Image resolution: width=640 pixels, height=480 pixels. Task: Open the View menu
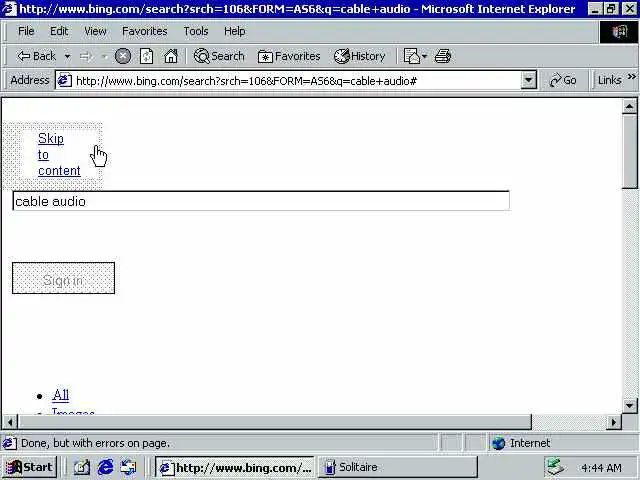pos(95,31)
